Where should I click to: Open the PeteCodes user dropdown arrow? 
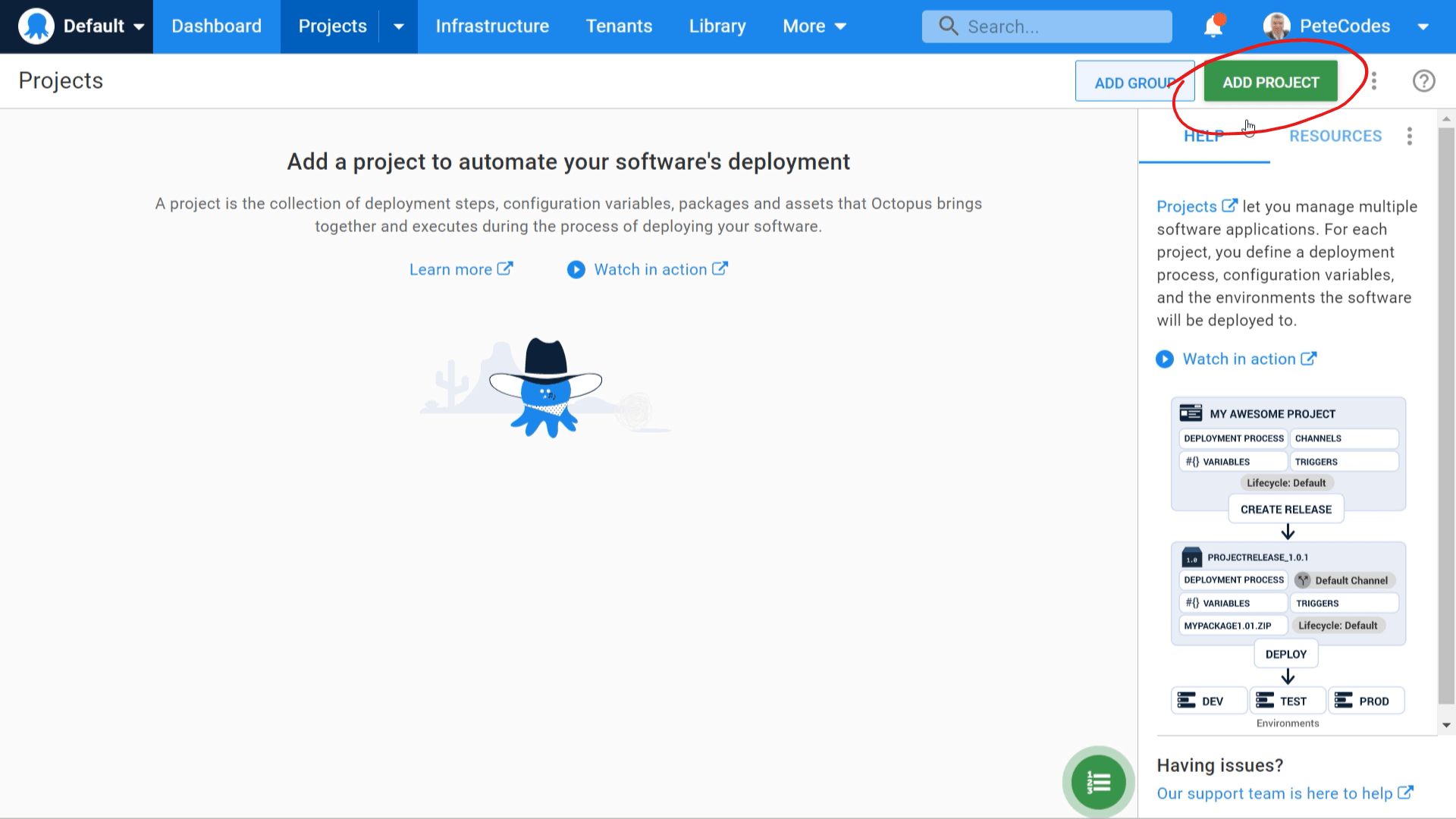click(1423, 27)
